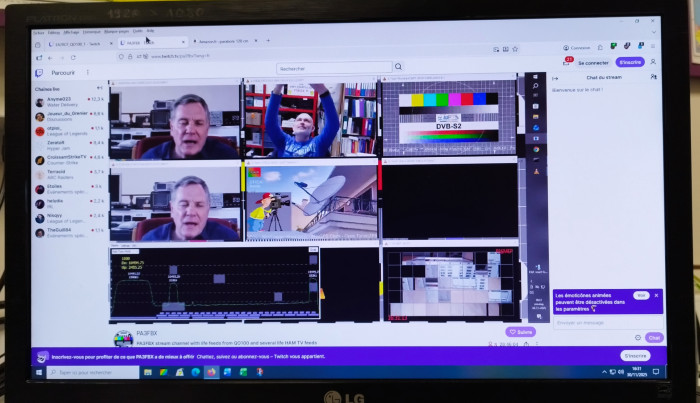Click the Windows taskbar search box
The height and width of the screenshot is (403, 700).
(x=93, y=372)
